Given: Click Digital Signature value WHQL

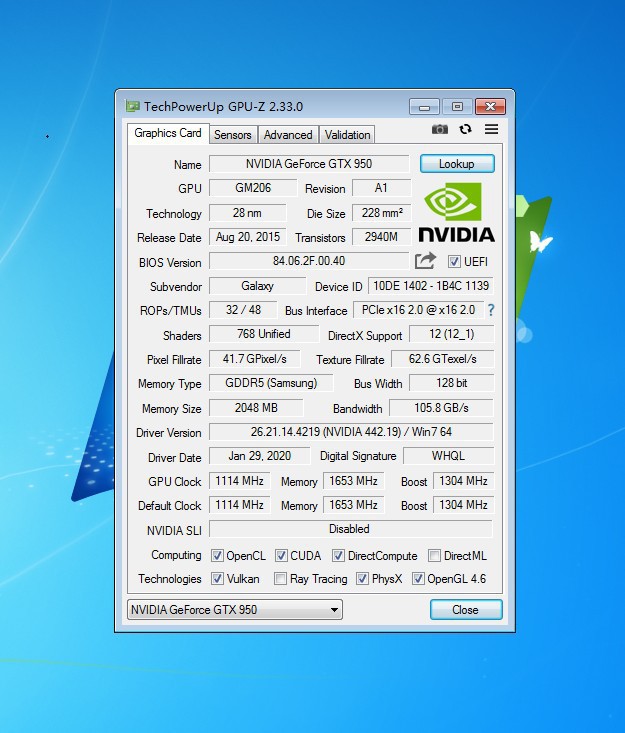Looking at the screenshot, I should 448,456.
